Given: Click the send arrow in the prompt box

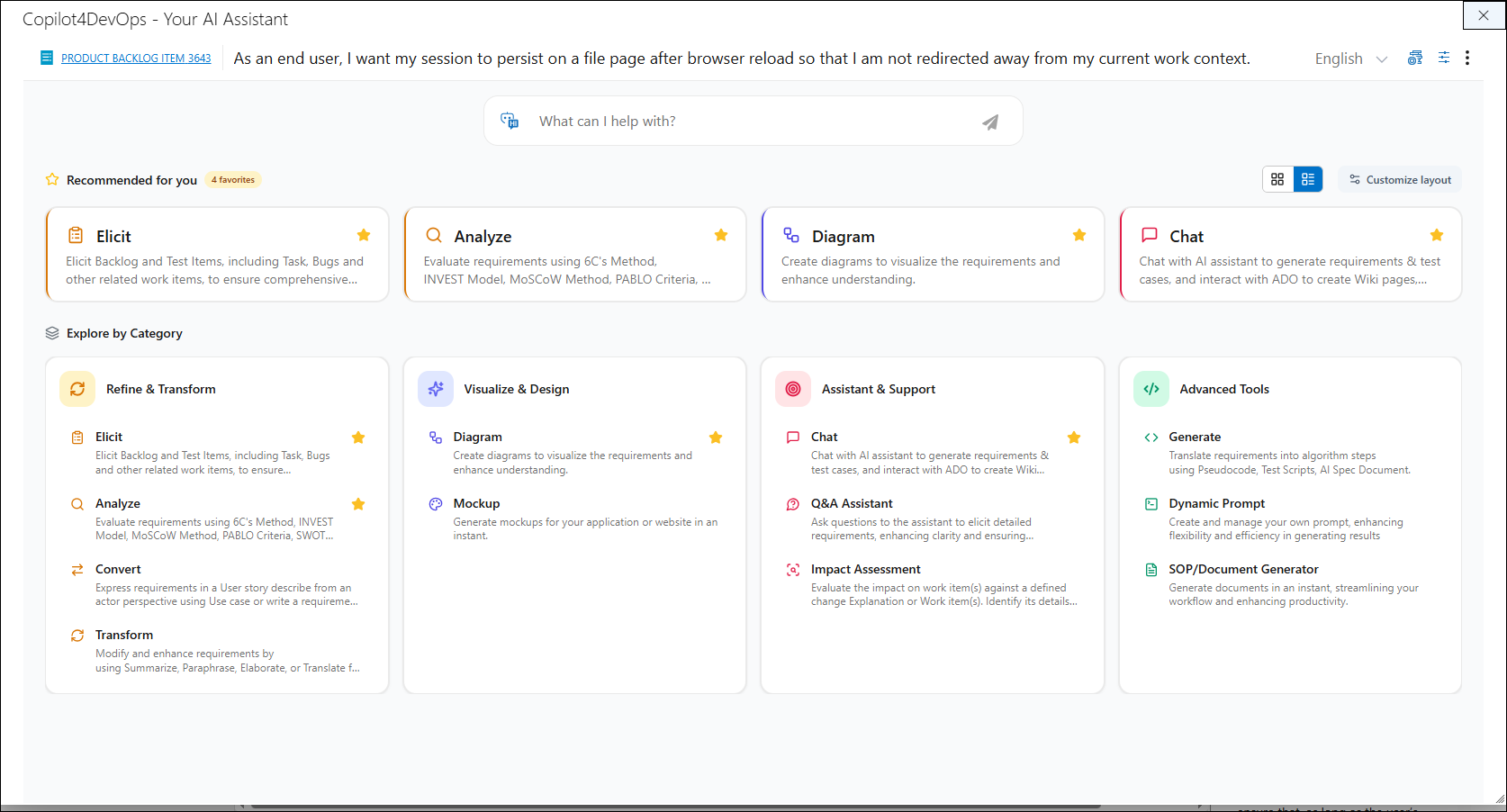Looking at the screenshot, I should pos(989,122).
